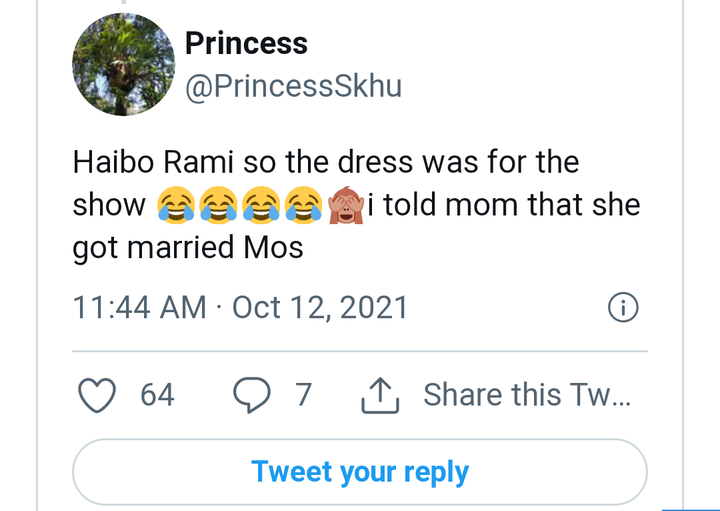Click the see-no-evil monkey emoji

346,205
